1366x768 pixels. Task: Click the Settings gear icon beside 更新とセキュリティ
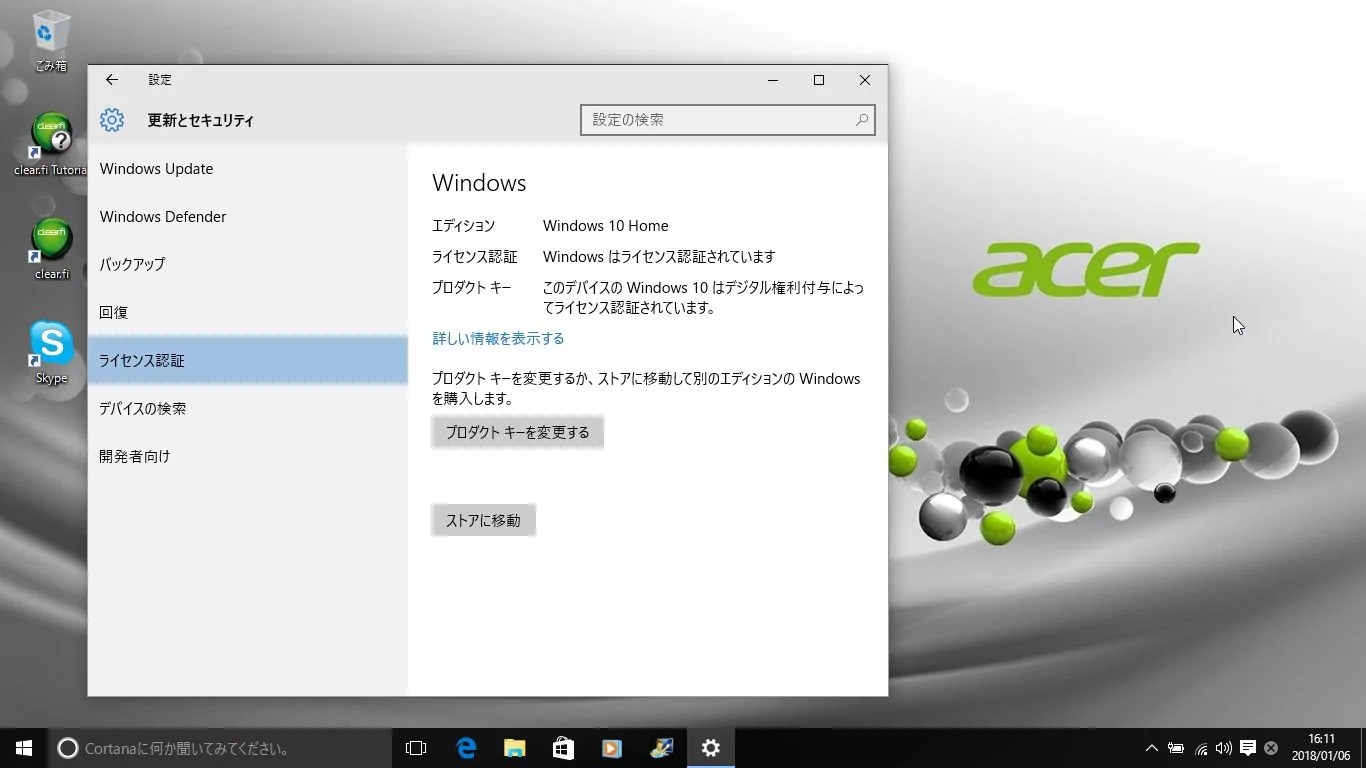112,120
